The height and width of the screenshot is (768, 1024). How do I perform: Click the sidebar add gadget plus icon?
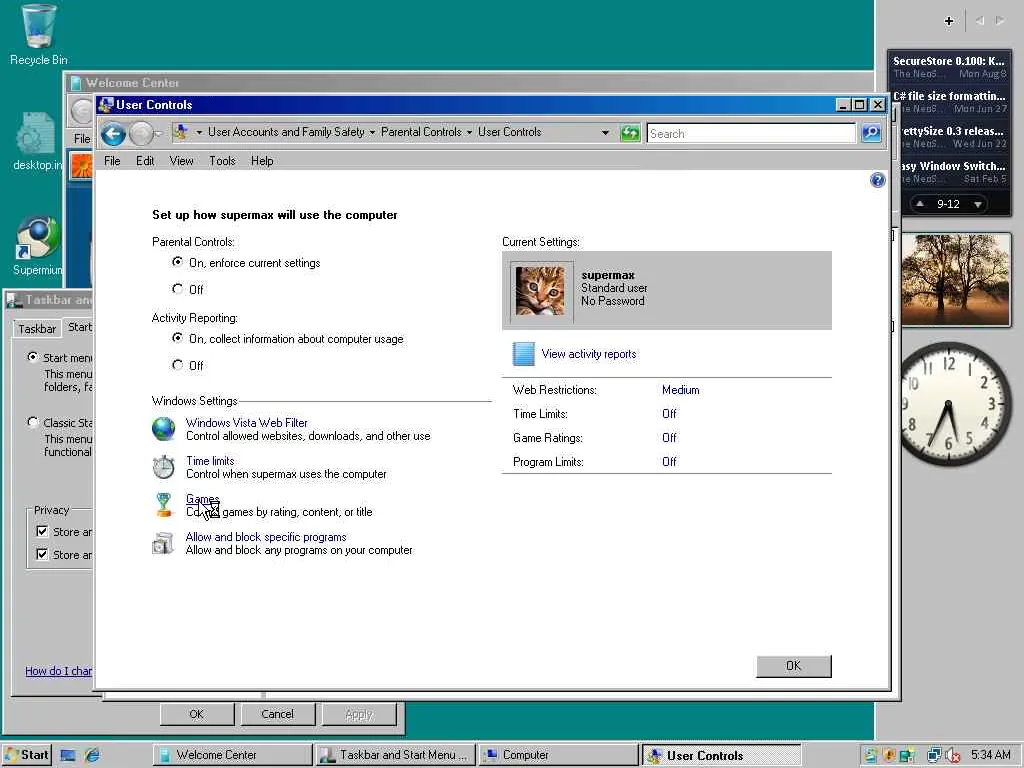click(950, 21)
